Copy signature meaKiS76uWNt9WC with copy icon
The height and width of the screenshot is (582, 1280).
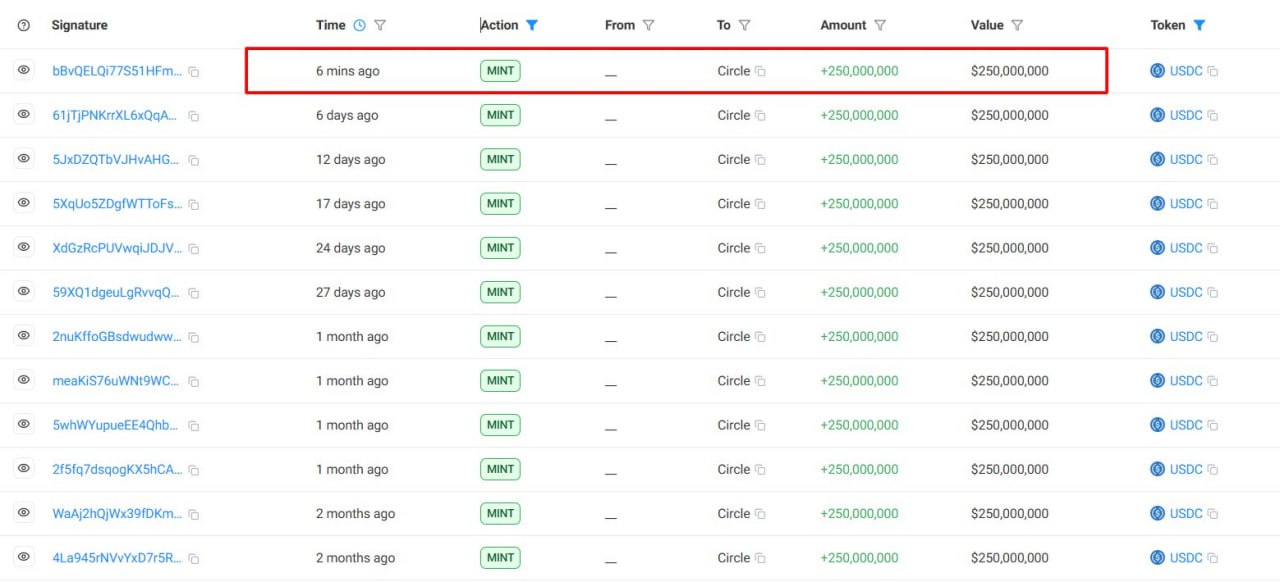[194, 382]
